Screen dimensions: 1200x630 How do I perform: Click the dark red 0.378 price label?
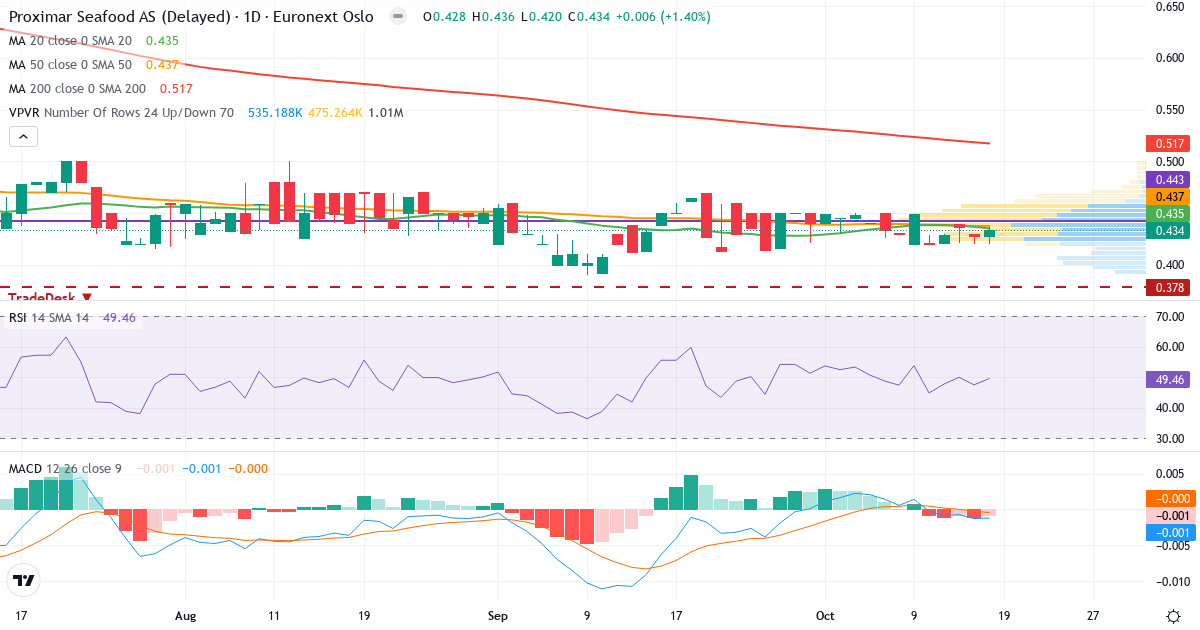click(x=1170, y=287)
